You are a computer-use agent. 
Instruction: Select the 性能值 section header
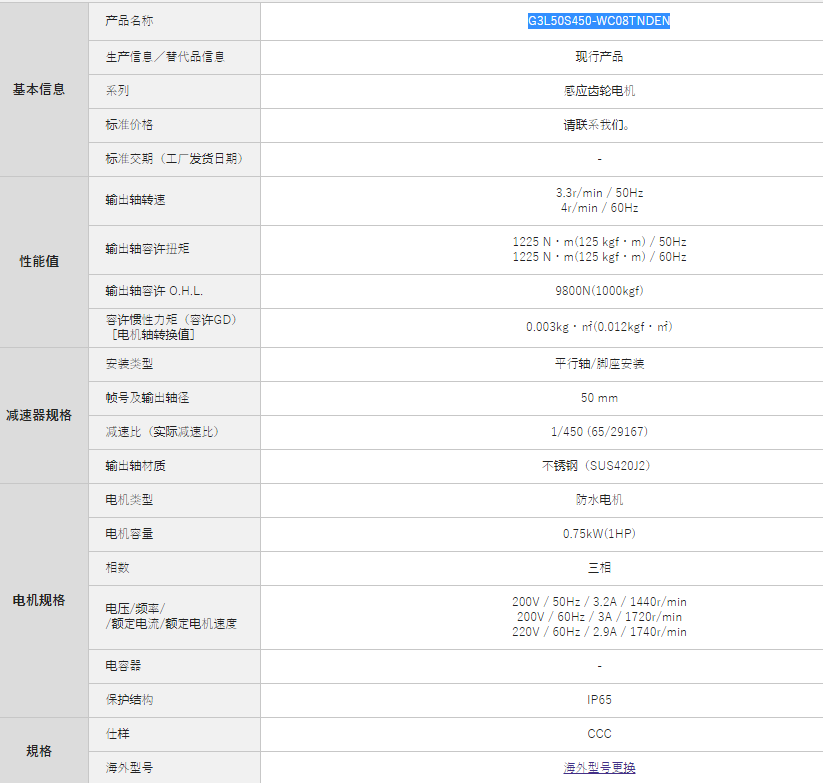click(39, 261)
